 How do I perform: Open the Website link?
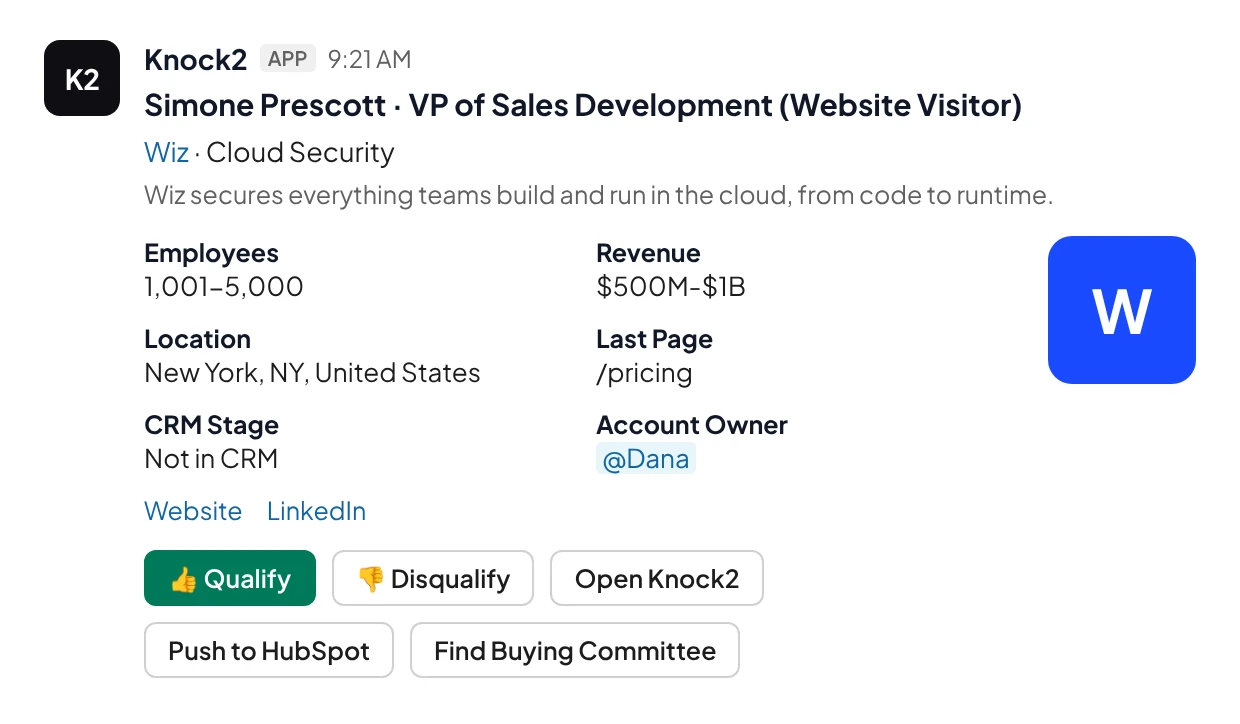[193, 511]
